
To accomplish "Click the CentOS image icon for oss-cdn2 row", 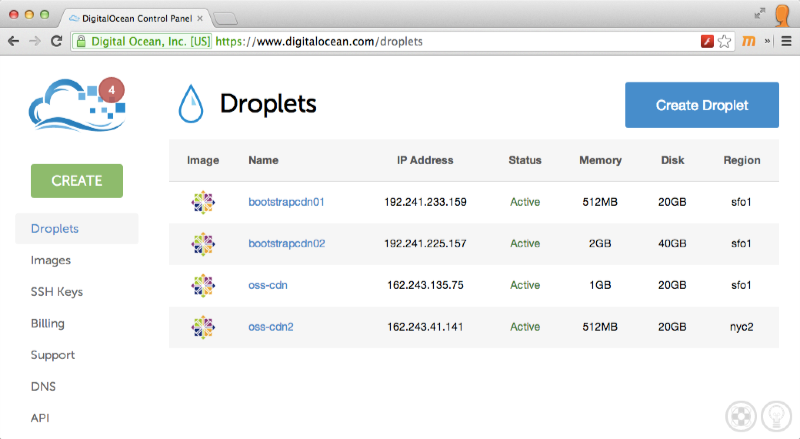I will 203,327.
